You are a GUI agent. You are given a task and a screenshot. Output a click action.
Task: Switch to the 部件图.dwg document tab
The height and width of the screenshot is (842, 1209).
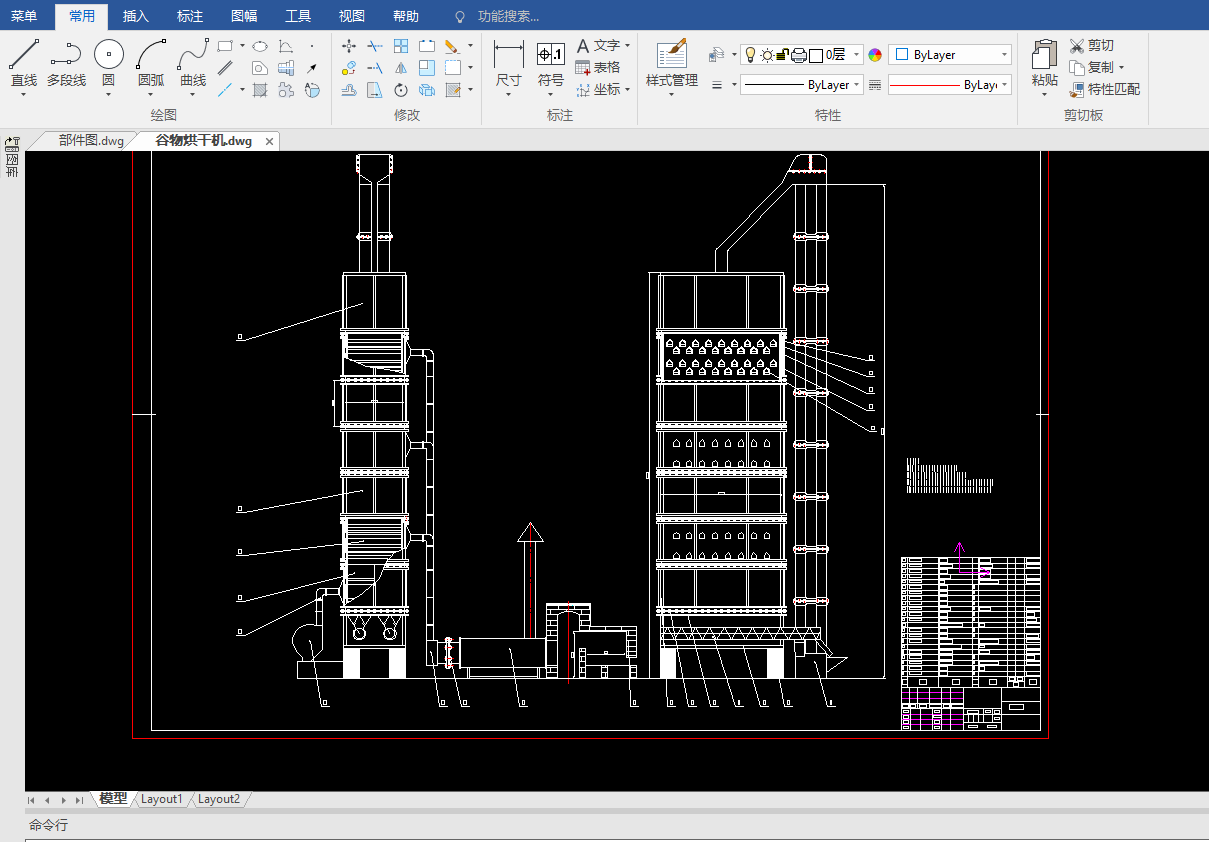coord(90,141)
